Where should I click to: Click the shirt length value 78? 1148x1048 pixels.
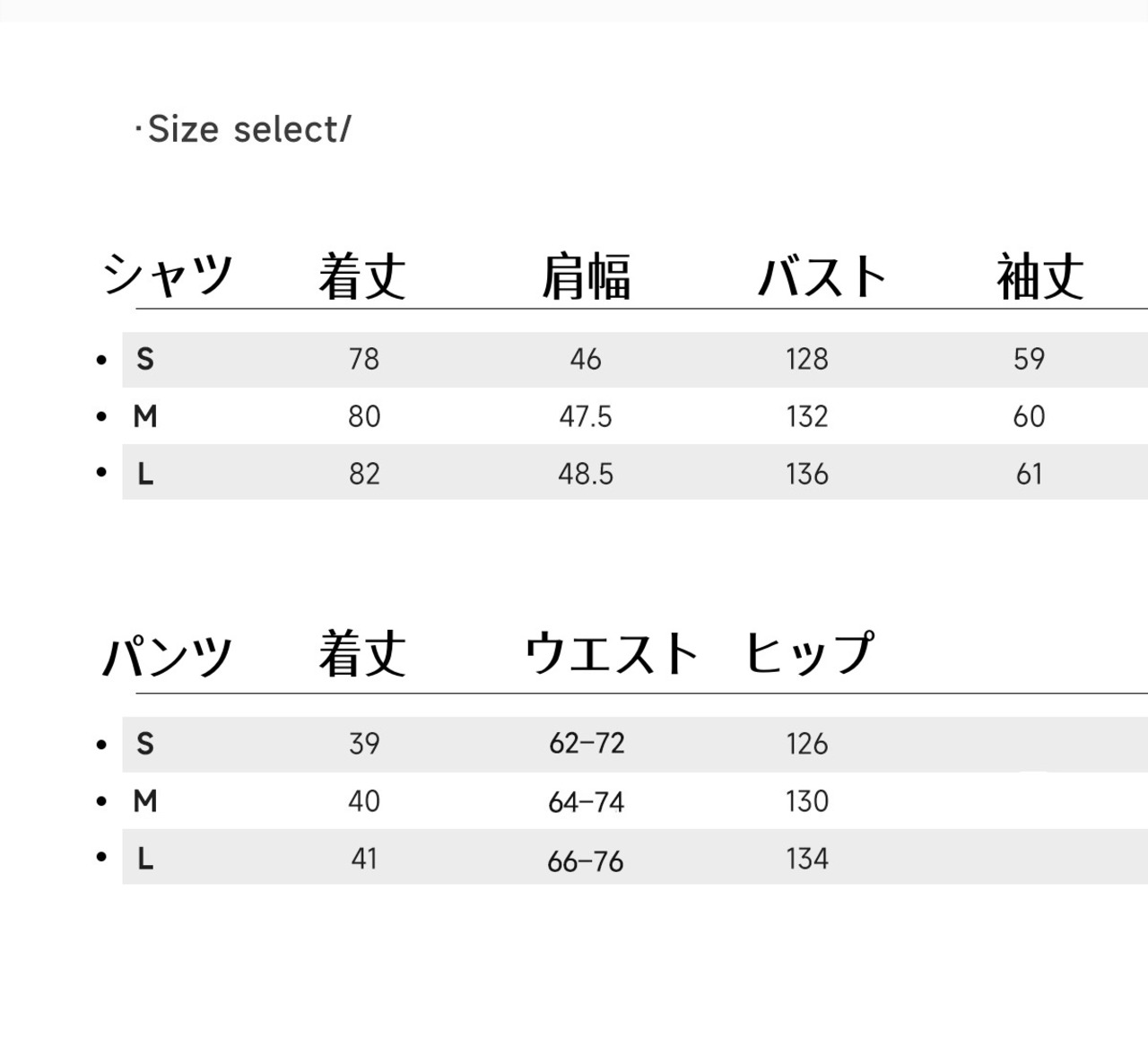coord(364,359)
